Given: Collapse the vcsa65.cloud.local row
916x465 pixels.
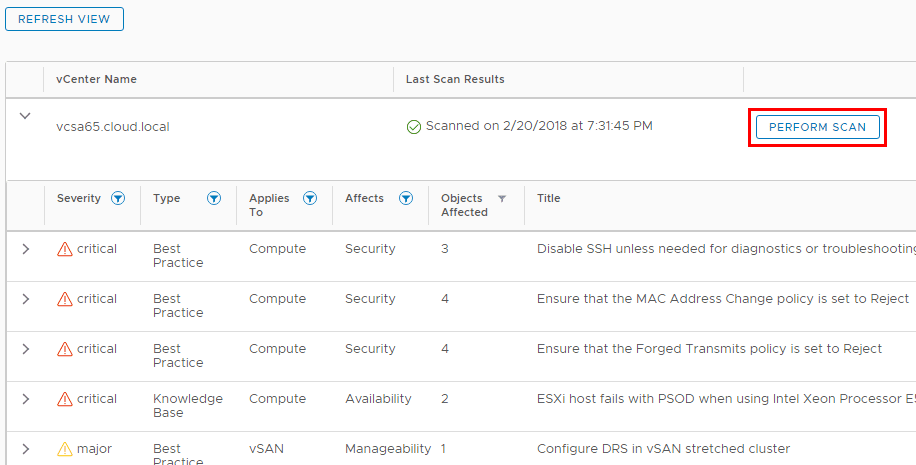Looking at the screenshot, I should 26,116.
